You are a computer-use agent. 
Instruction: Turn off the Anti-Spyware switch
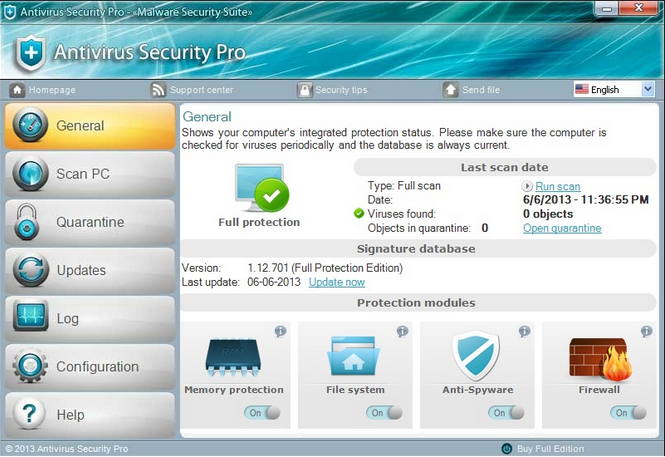pyautogui.click(x=506, y=412)
